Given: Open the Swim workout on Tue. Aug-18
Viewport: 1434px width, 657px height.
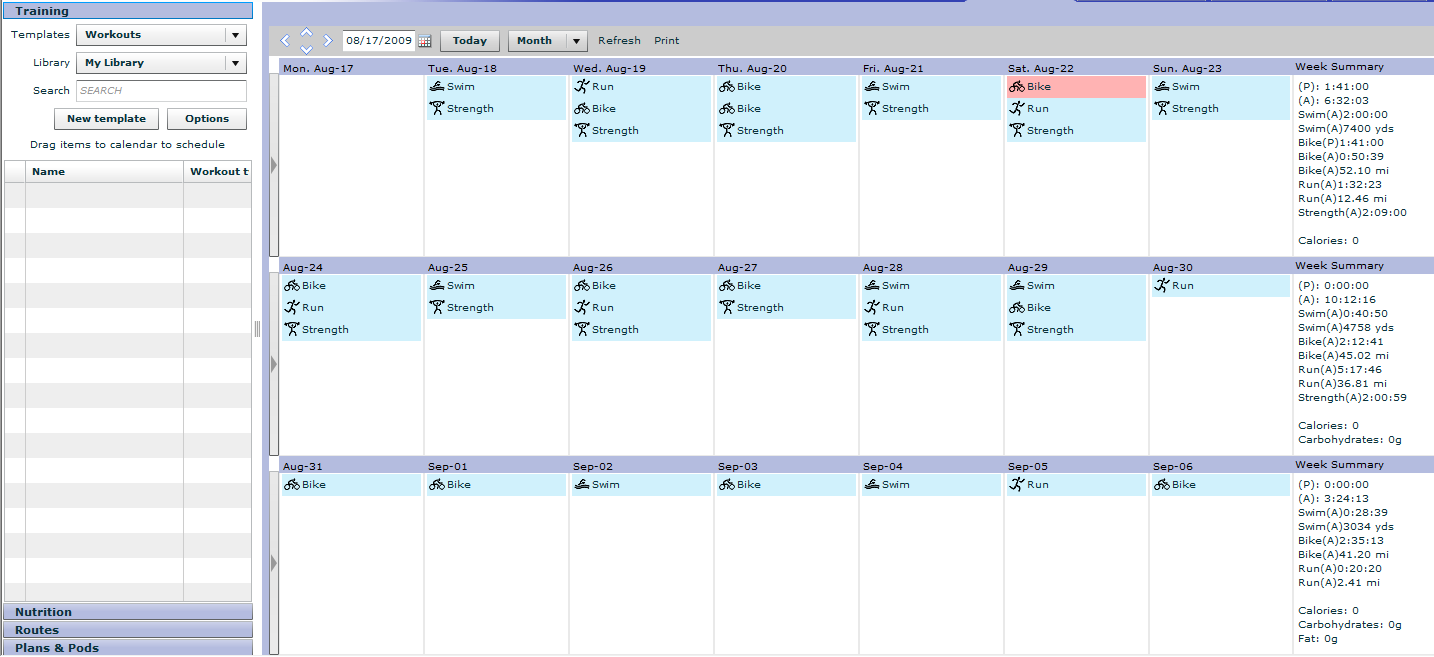Looking at the screenshot, I should coord(496,87).
